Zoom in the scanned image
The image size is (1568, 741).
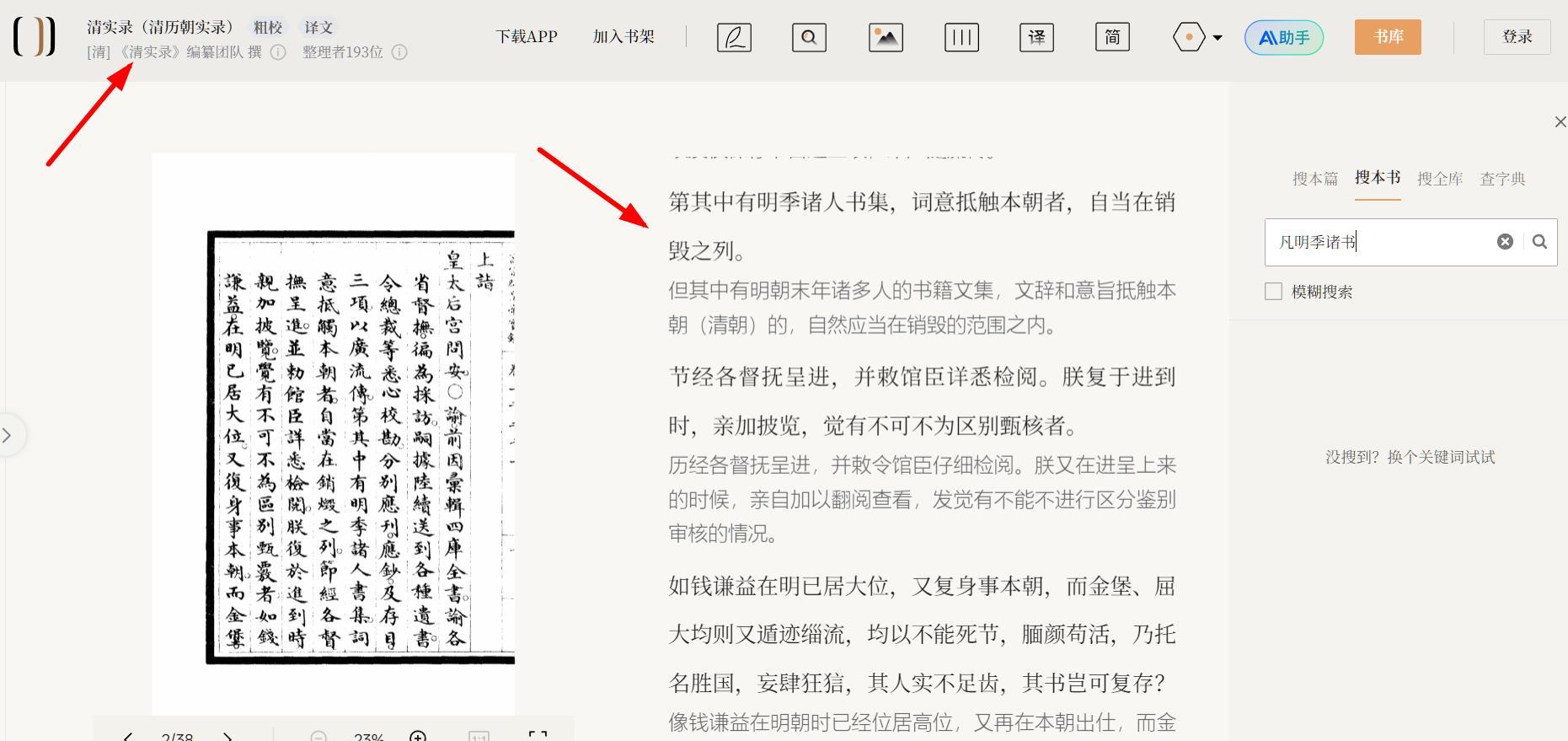(418, 736)
